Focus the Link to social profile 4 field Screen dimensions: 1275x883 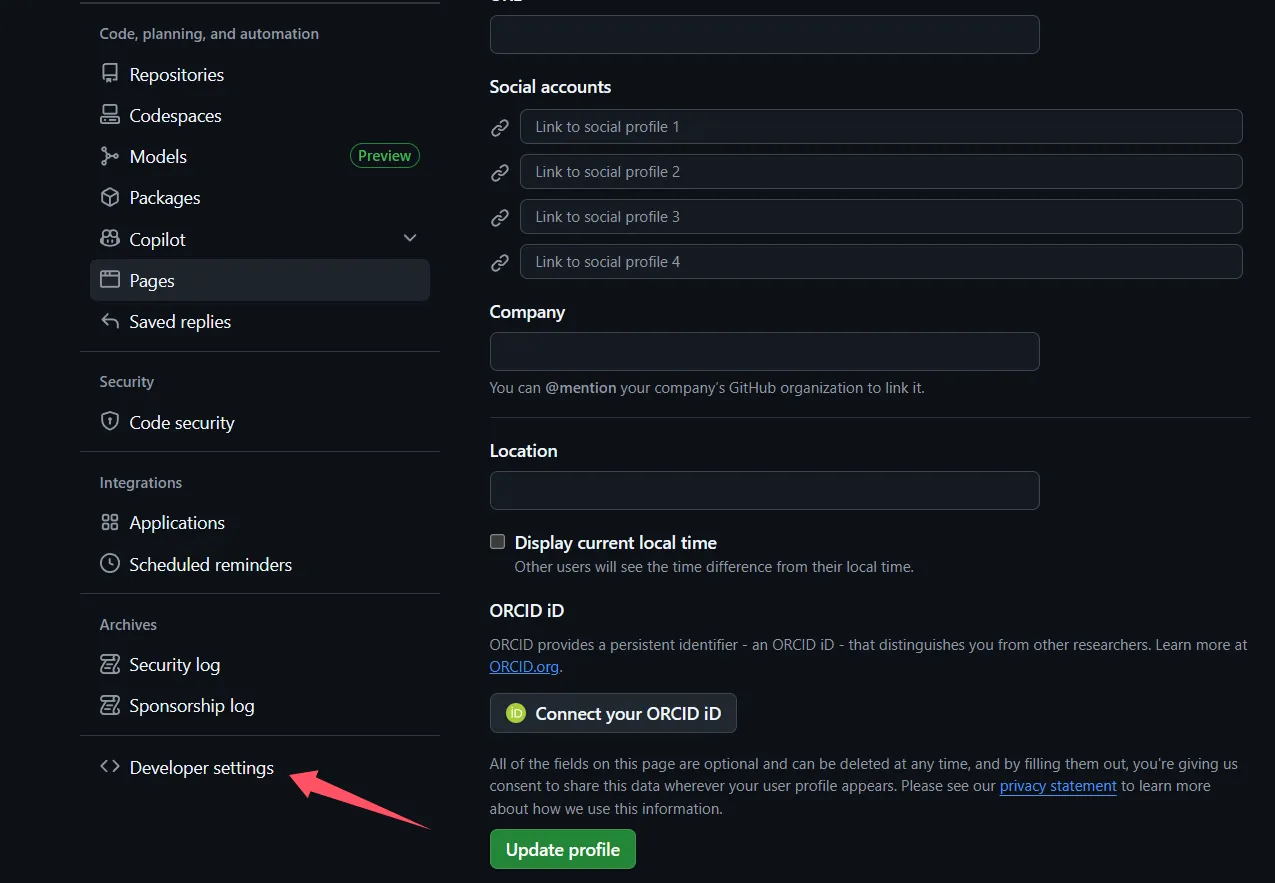(881, 262)
